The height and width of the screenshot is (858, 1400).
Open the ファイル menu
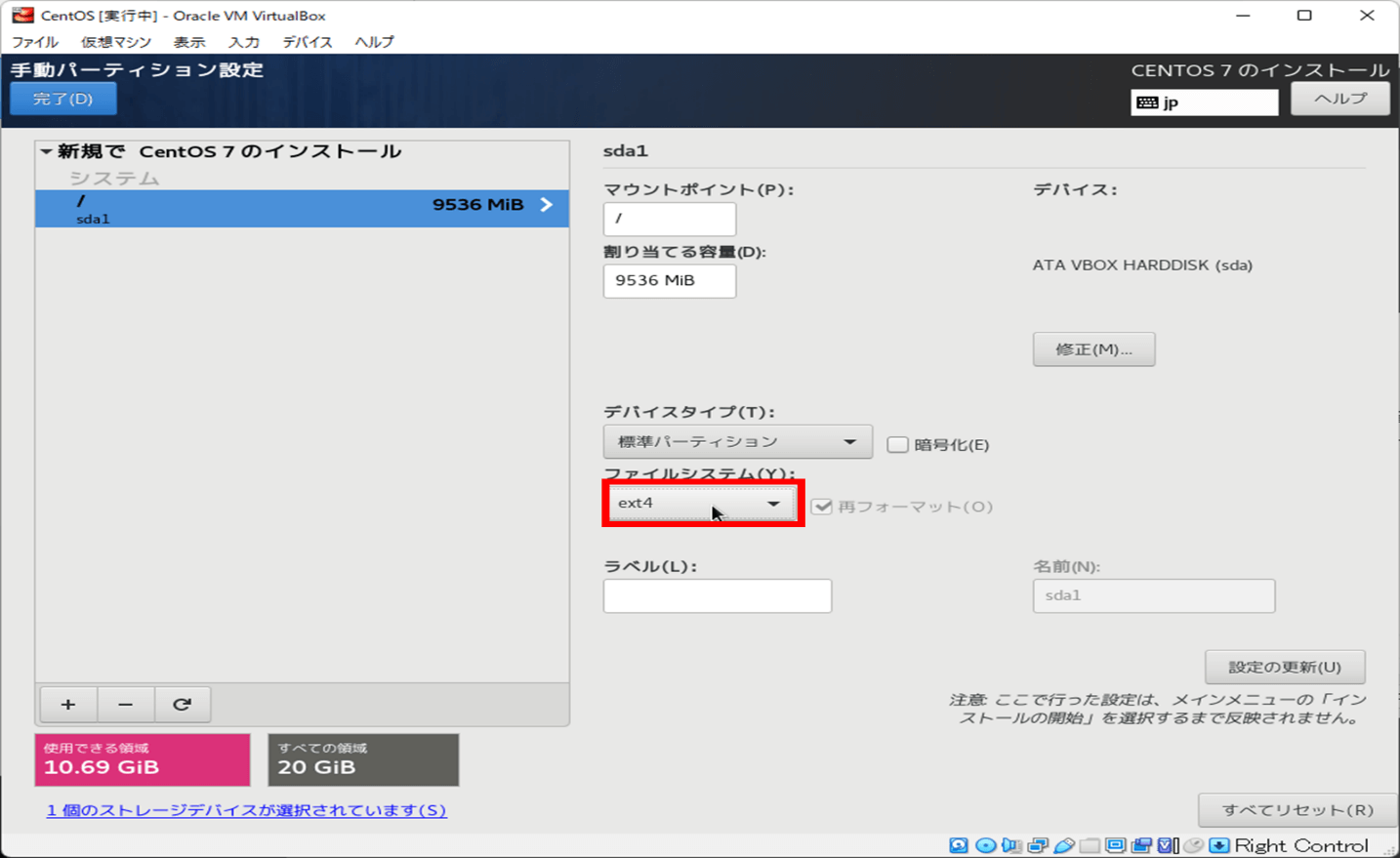coord(35,42)
